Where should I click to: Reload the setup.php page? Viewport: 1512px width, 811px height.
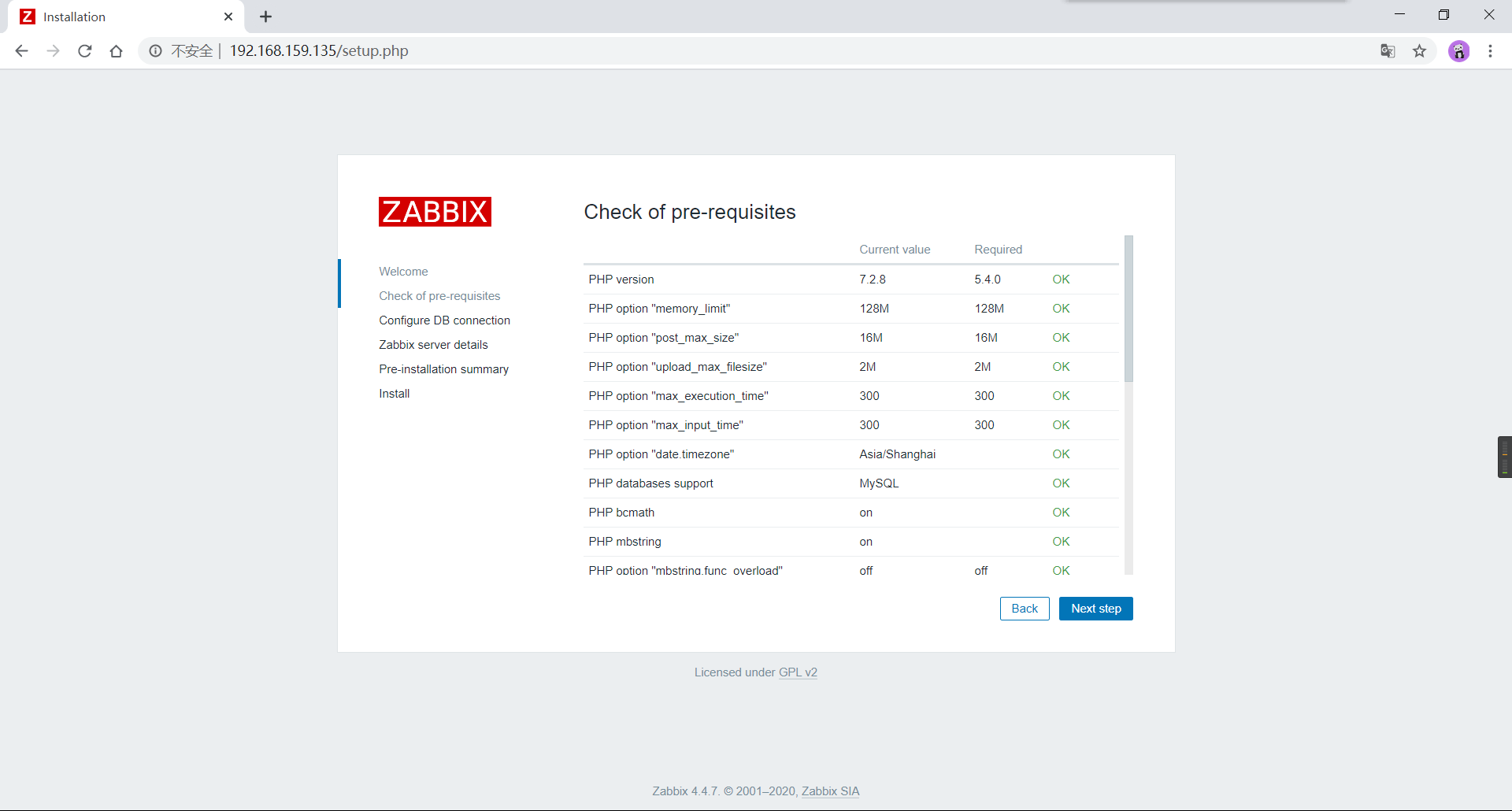85,51
